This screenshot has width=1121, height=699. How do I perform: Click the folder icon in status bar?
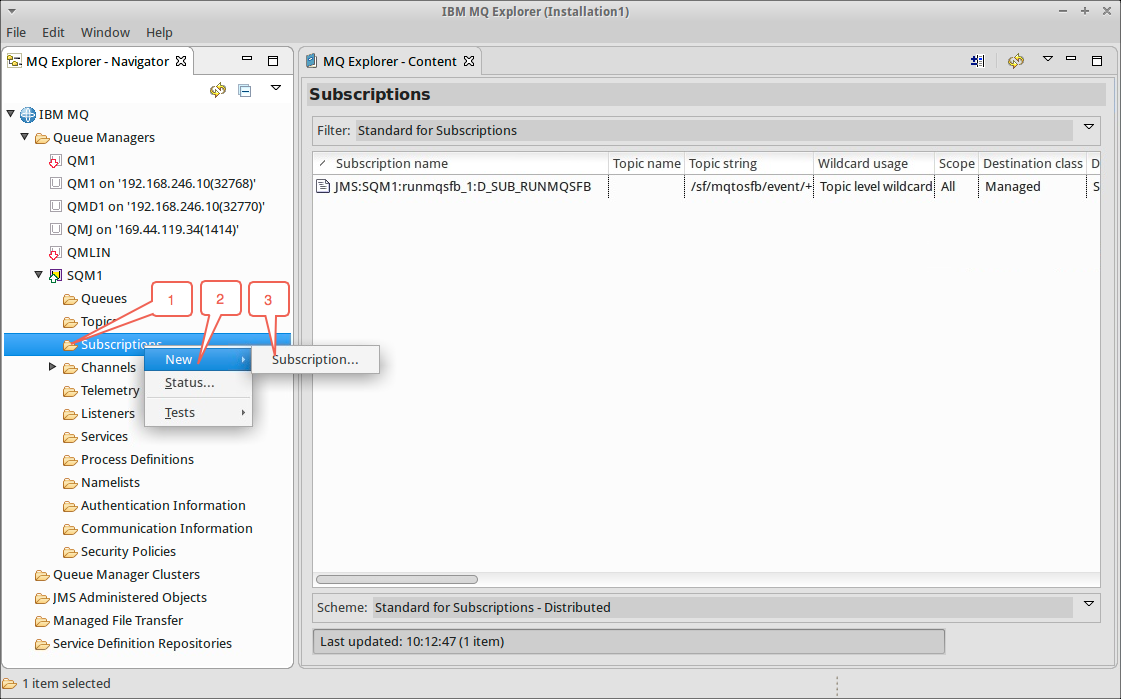click(x=9, y=684)
